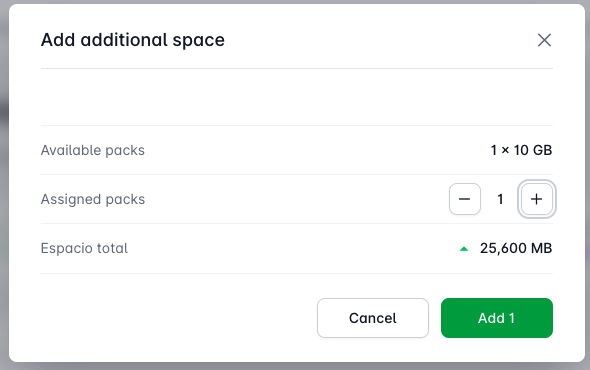Click blank footer area left of Cancel

pyautogui.click(x=177, y=318)
